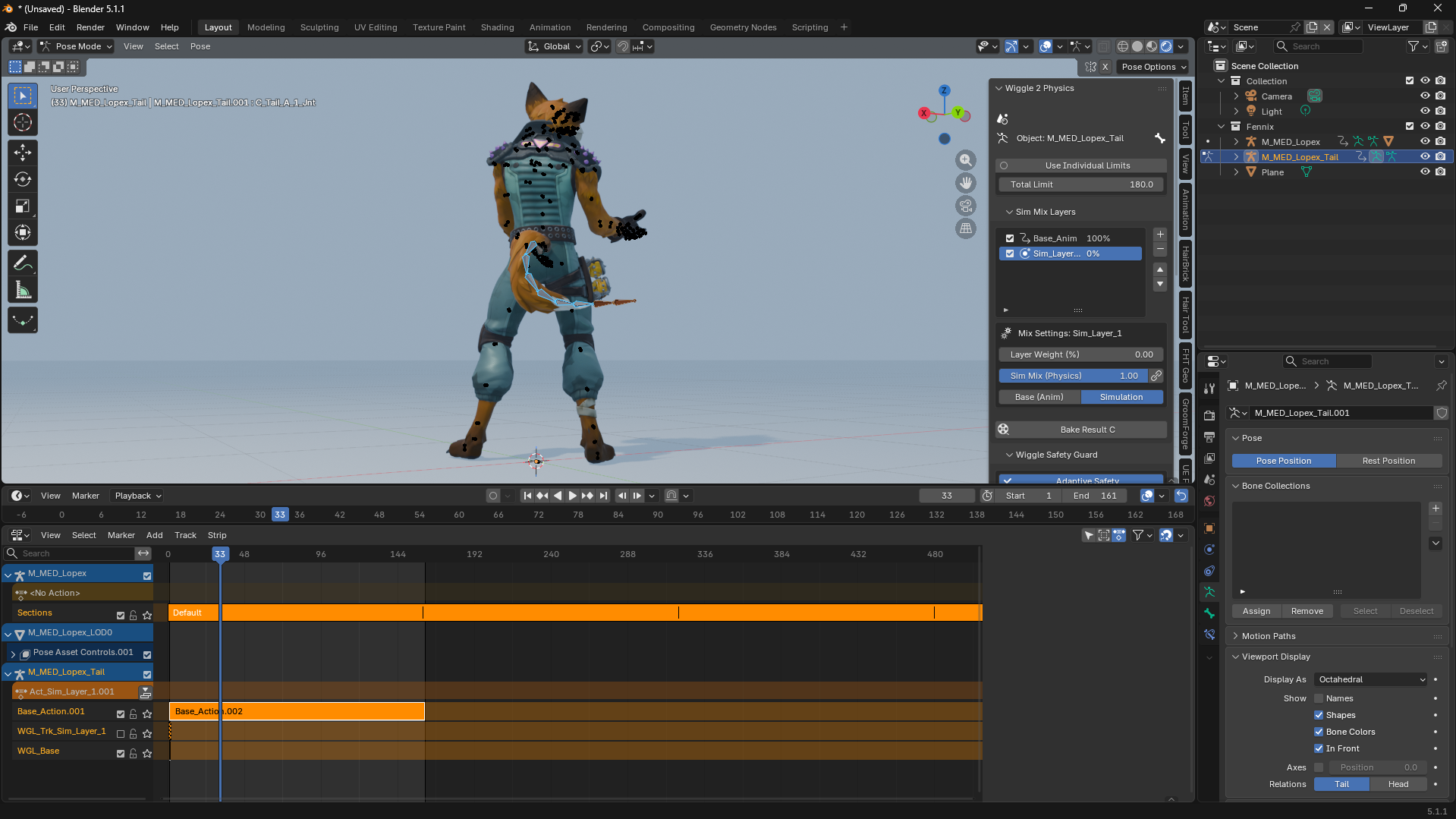Switch to the Sculpting workspace tab
This screenshot has height=819, width=1456.
pyautogui.click(x=319, y=27)
